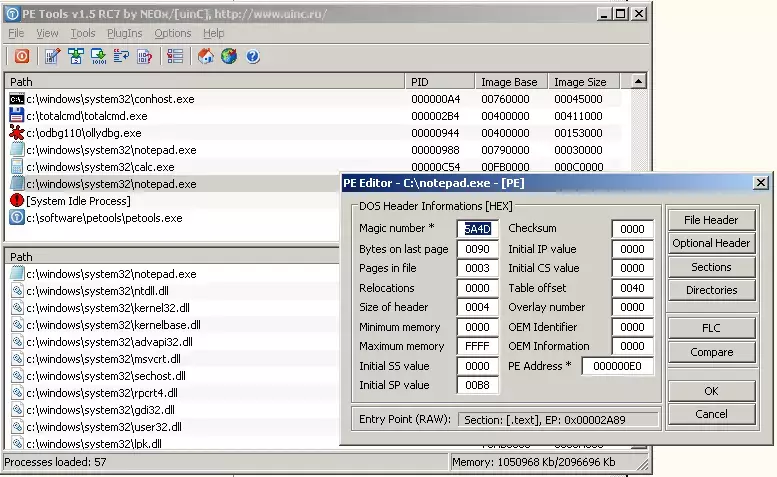Select the highlighted notepad.exe process row
This screenshot has height=477, width=777.
[x=173, y=184]
